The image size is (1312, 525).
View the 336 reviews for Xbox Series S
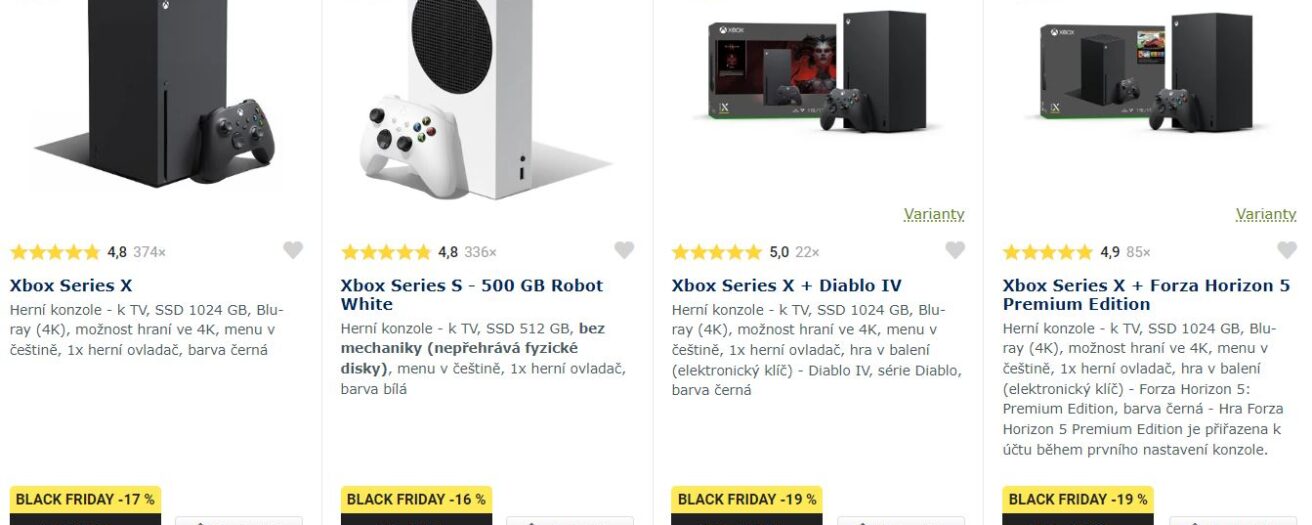pos(480,252)
